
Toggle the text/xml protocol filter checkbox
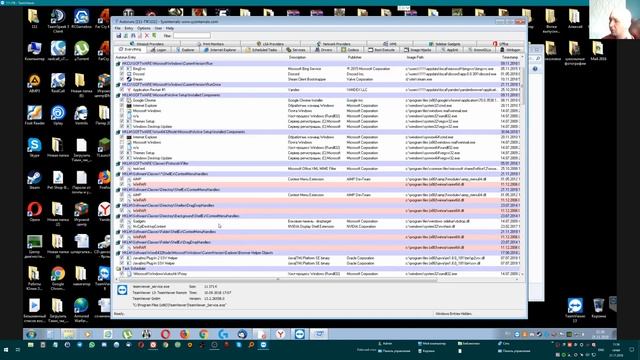(122, 169)
